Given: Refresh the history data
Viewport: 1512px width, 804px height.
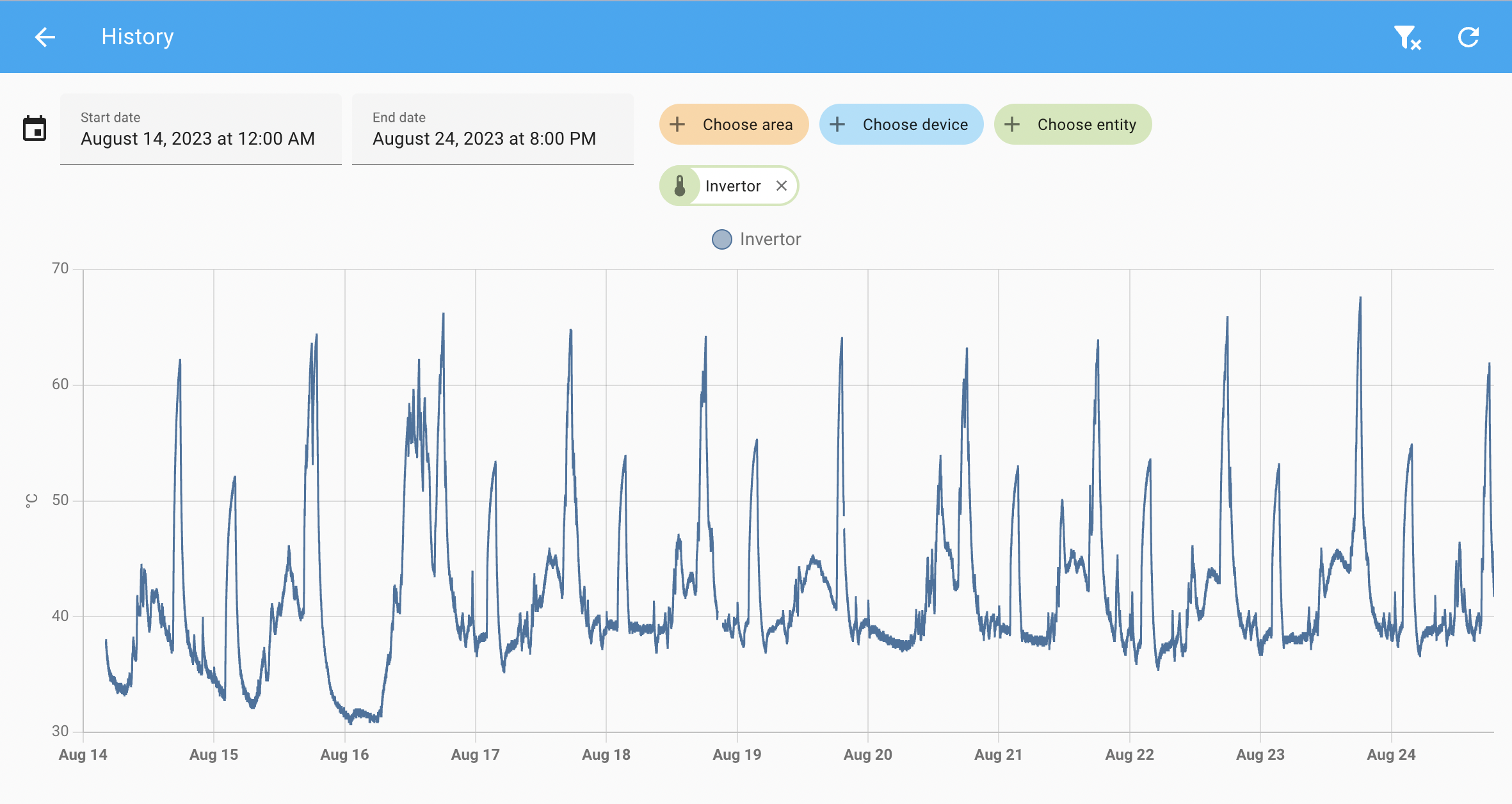Looking at the screenshot, I should 1468,37.
